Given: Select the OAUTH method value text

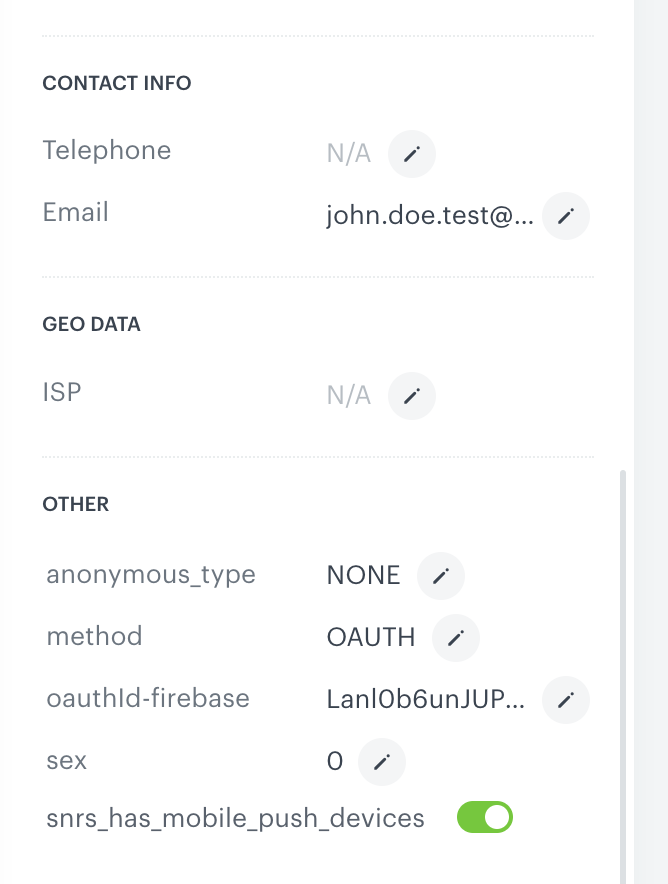Looking at the screenshot, I should pos(371,636).
